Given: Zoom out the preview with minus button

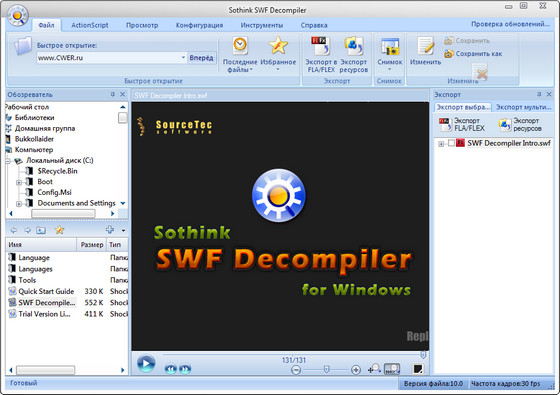Looking at the screenshot, I should [x=296, y=370].
